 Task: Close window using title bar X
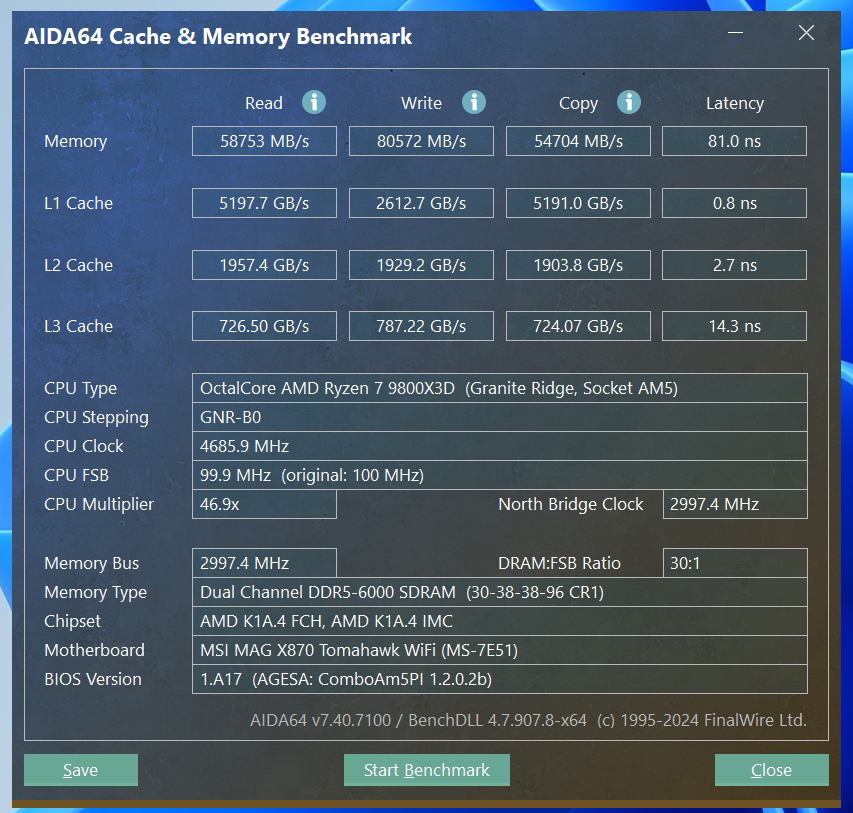(x=806, y=34)
